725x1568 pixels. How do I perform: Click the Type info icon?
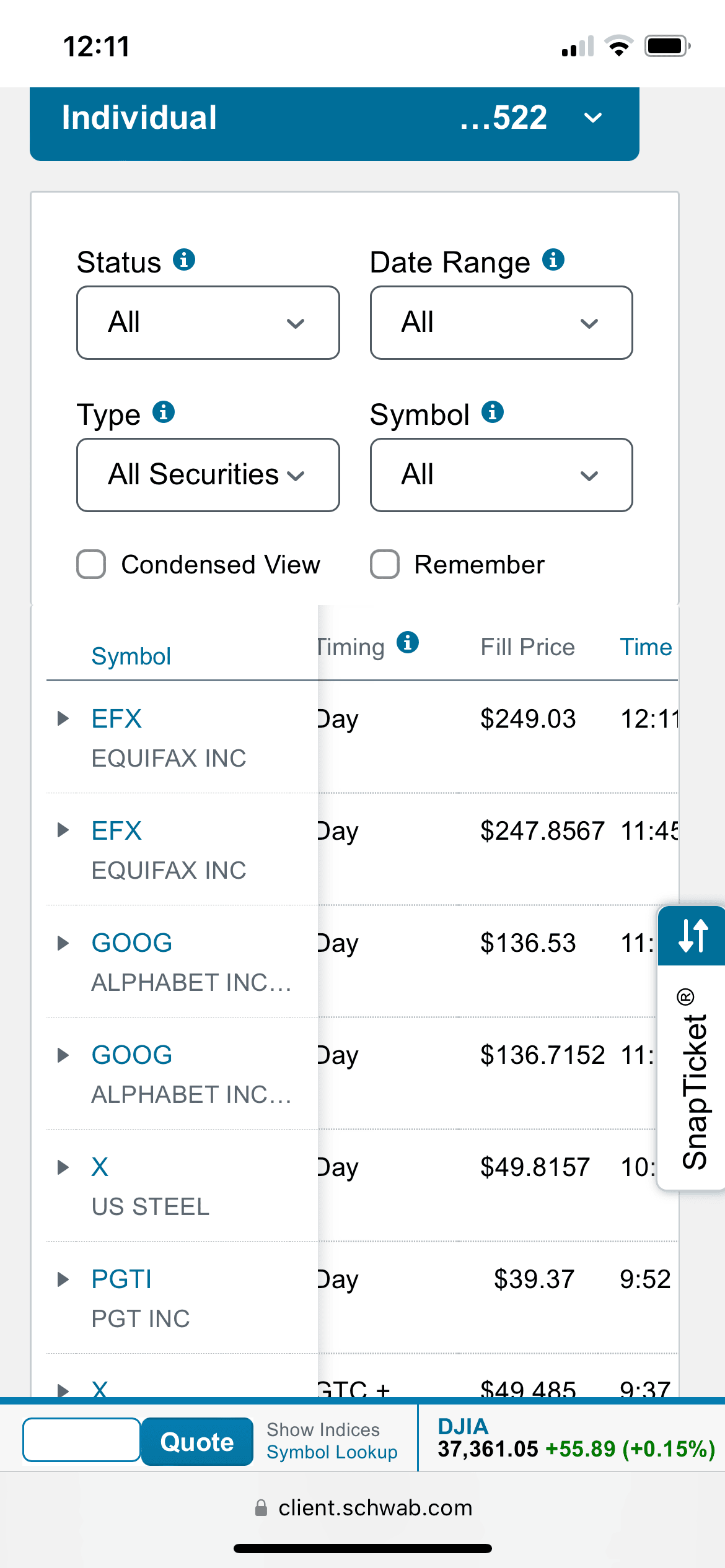click(164, 412)
